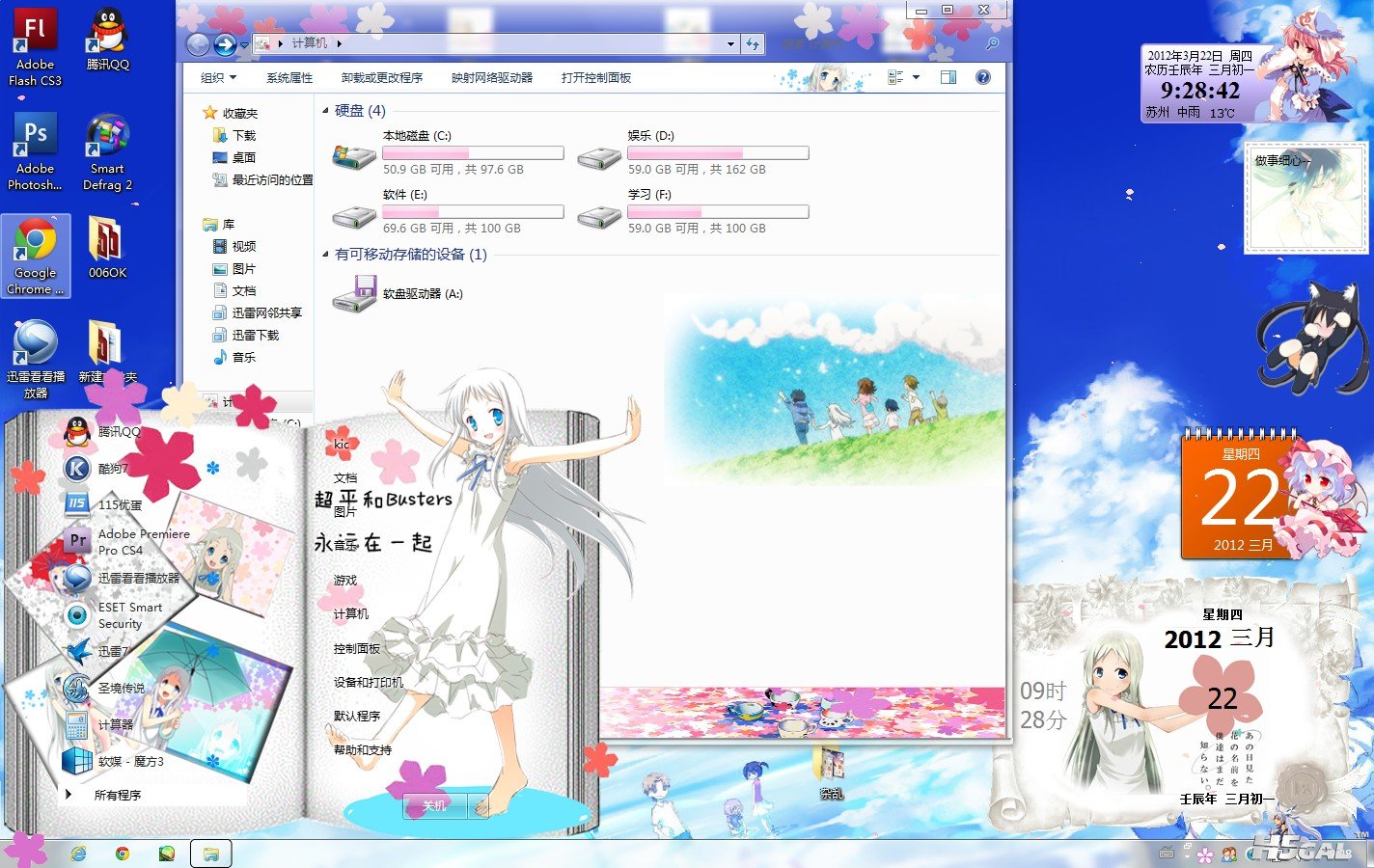
Task: Open Chrome from the taskbar
Action: [x=123, y=854]
